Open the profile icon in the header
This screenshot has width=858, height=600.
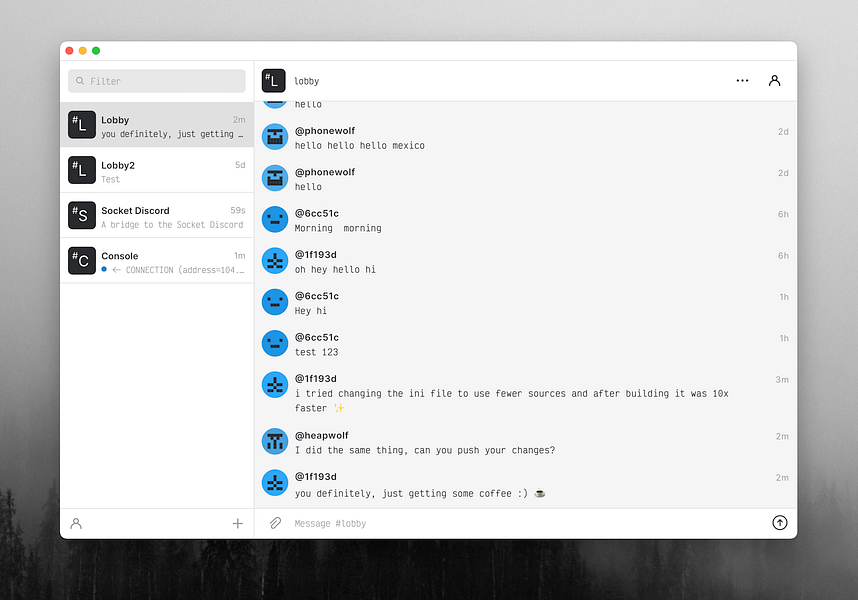point(775,80)
